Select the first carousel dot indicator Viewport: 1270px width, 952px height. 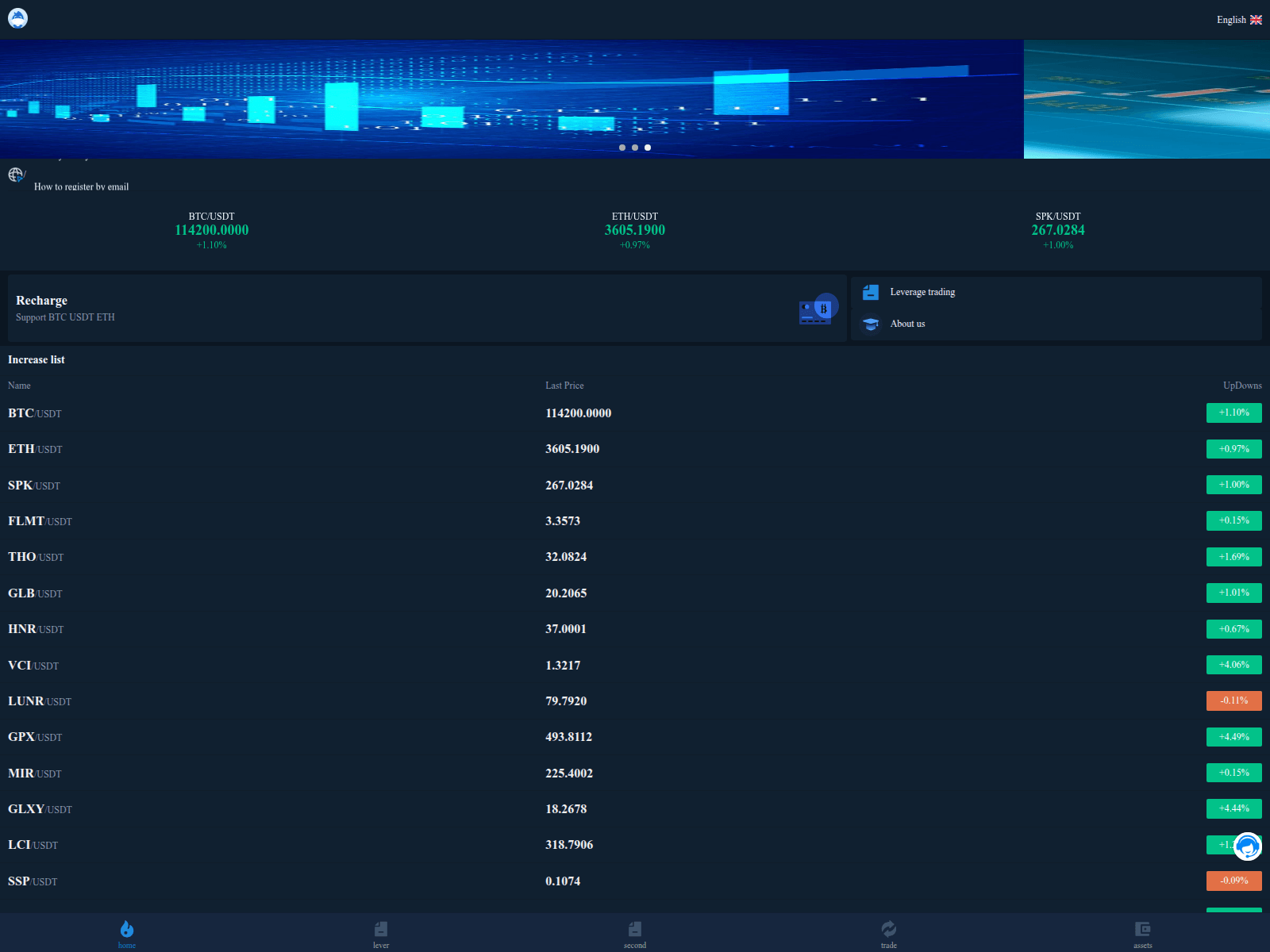point(622,148)
